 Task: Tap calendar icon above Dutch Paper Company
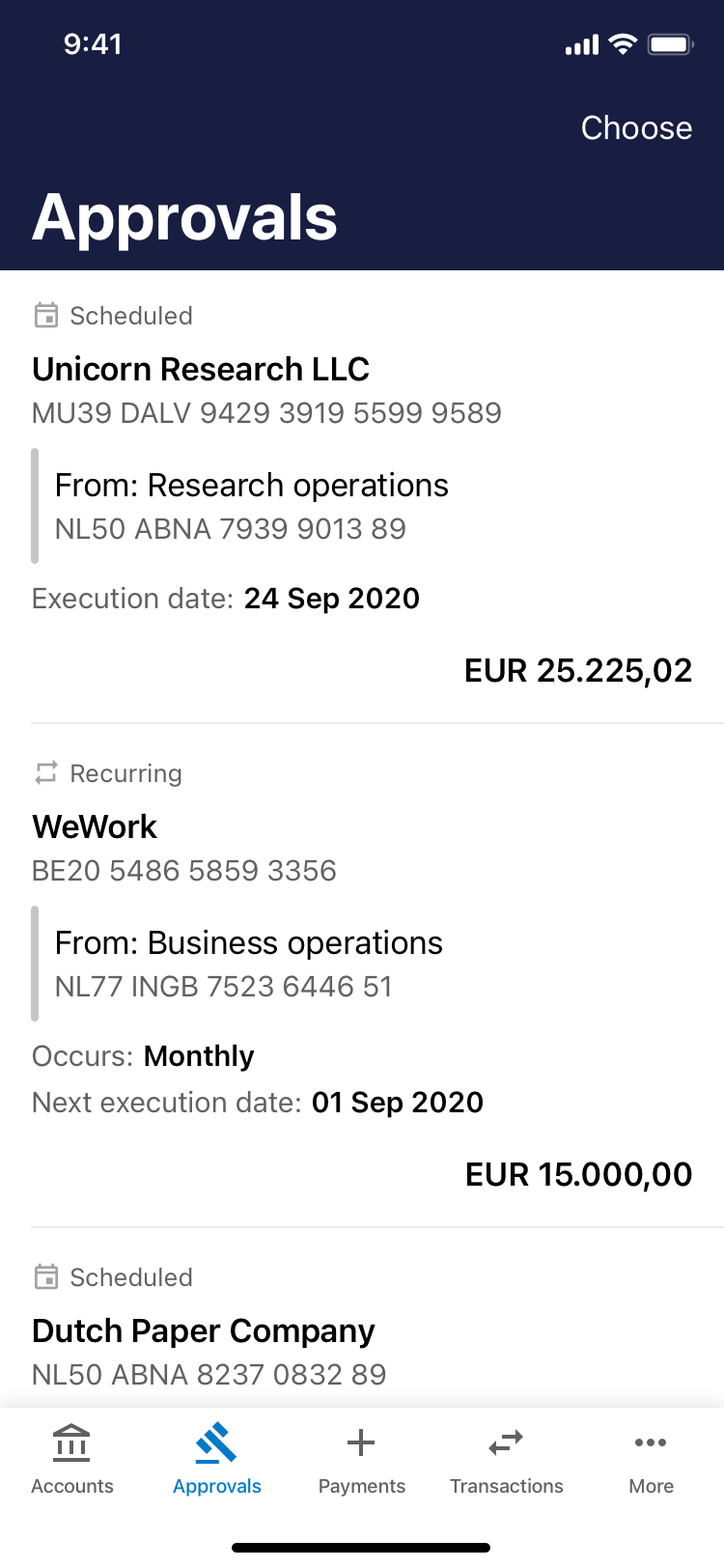click(45, 1276)
